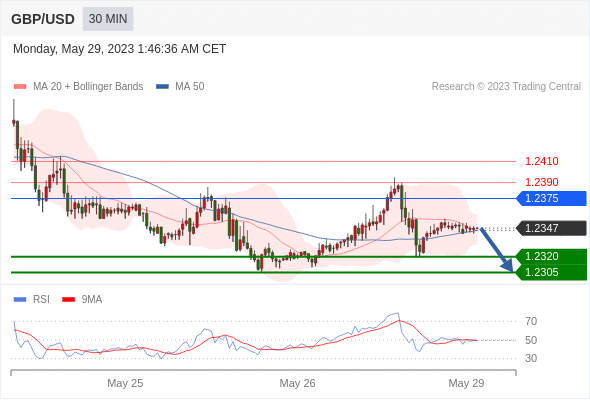Click the blue MA 50 legend swatch
This screenshot has width=590, height=400.
[x=162, y=87]
